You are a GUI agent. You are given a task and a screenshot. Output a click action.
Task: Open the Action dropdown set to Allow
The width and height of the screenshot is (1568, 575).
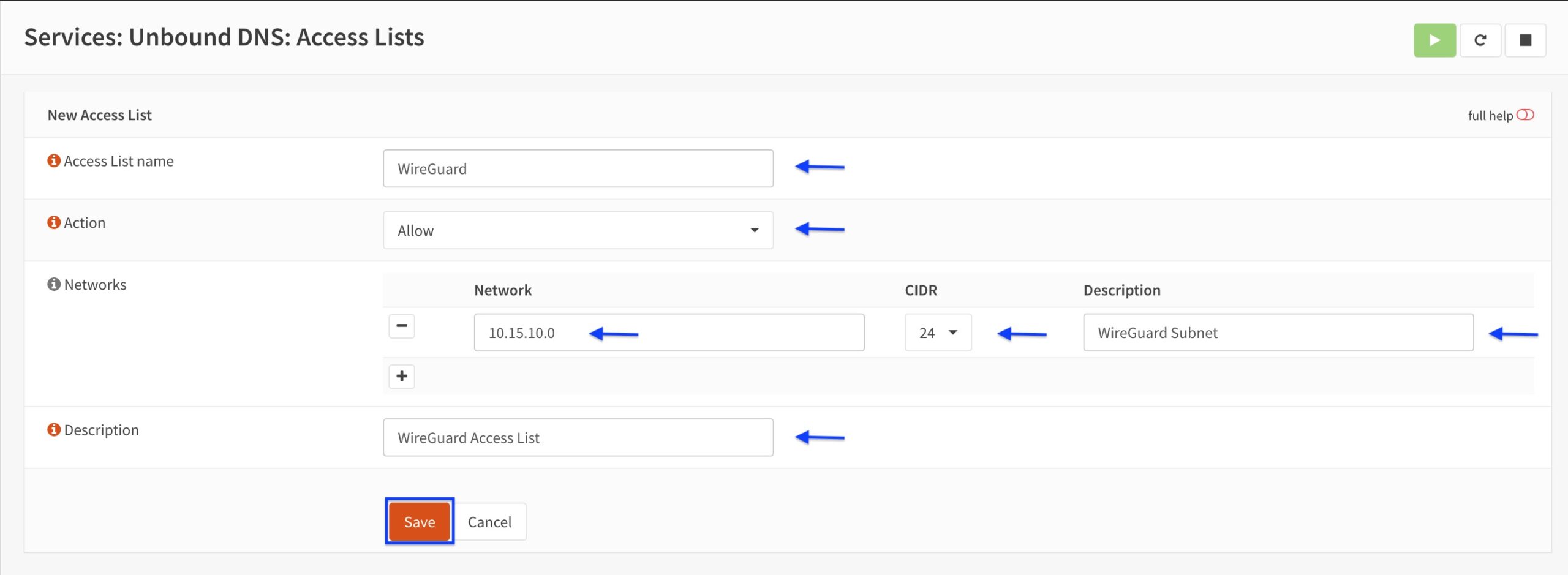click(578, 230)
